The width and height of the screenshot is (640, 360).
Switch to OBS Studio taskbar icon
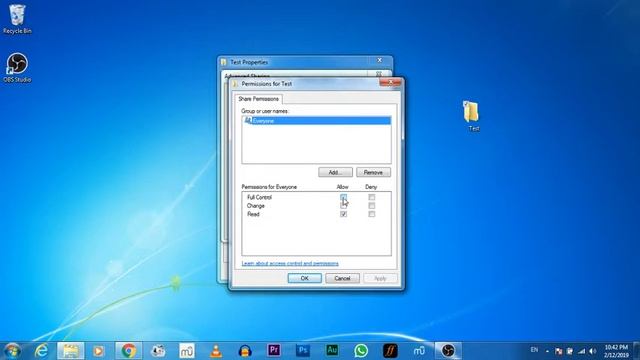[x=448, y=351]
